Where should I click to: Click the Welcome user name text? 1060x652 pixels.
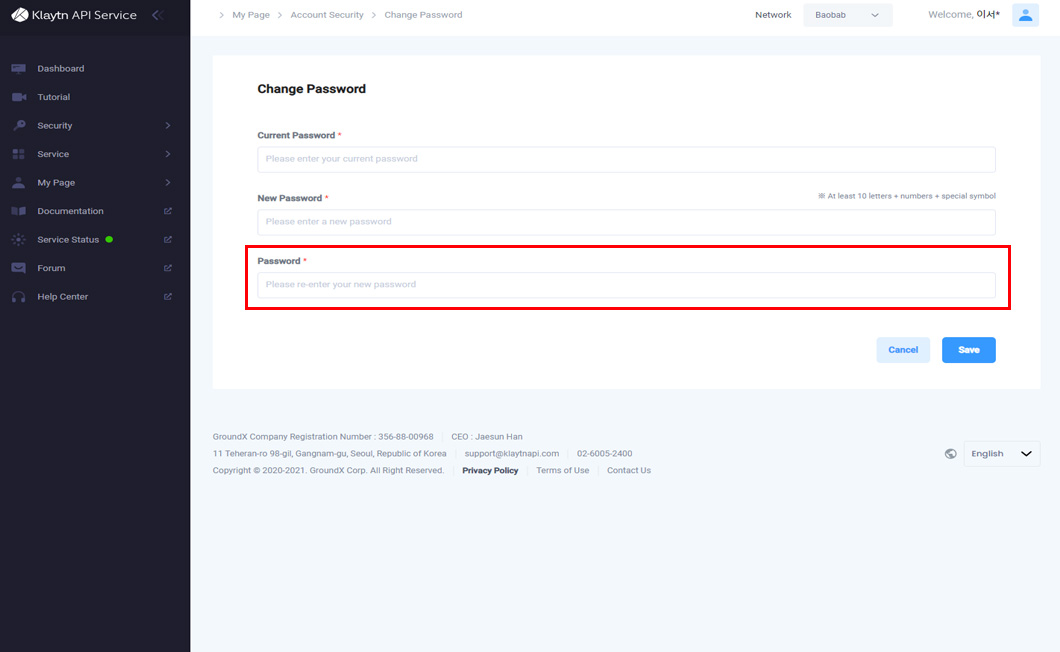(963, 15)
